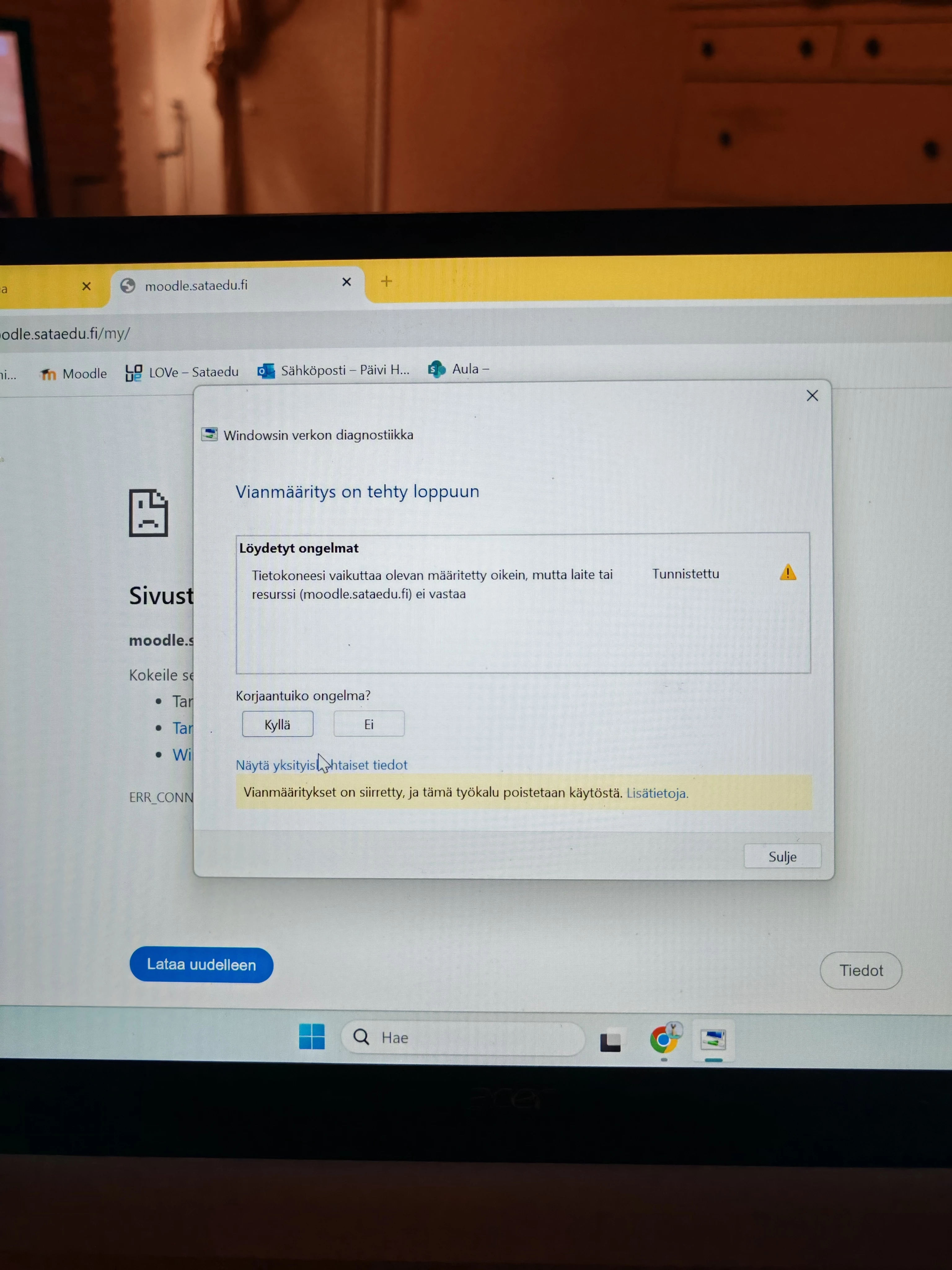
Task: Click the Windows Start icon
Action: (x=311, y=1037)
